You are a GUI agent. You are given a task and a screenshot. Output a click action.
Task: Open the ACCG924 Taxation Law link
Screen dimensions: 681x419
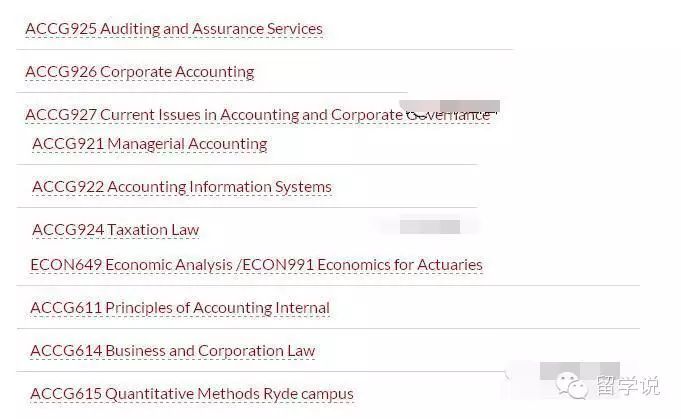[x=116, y=230]
